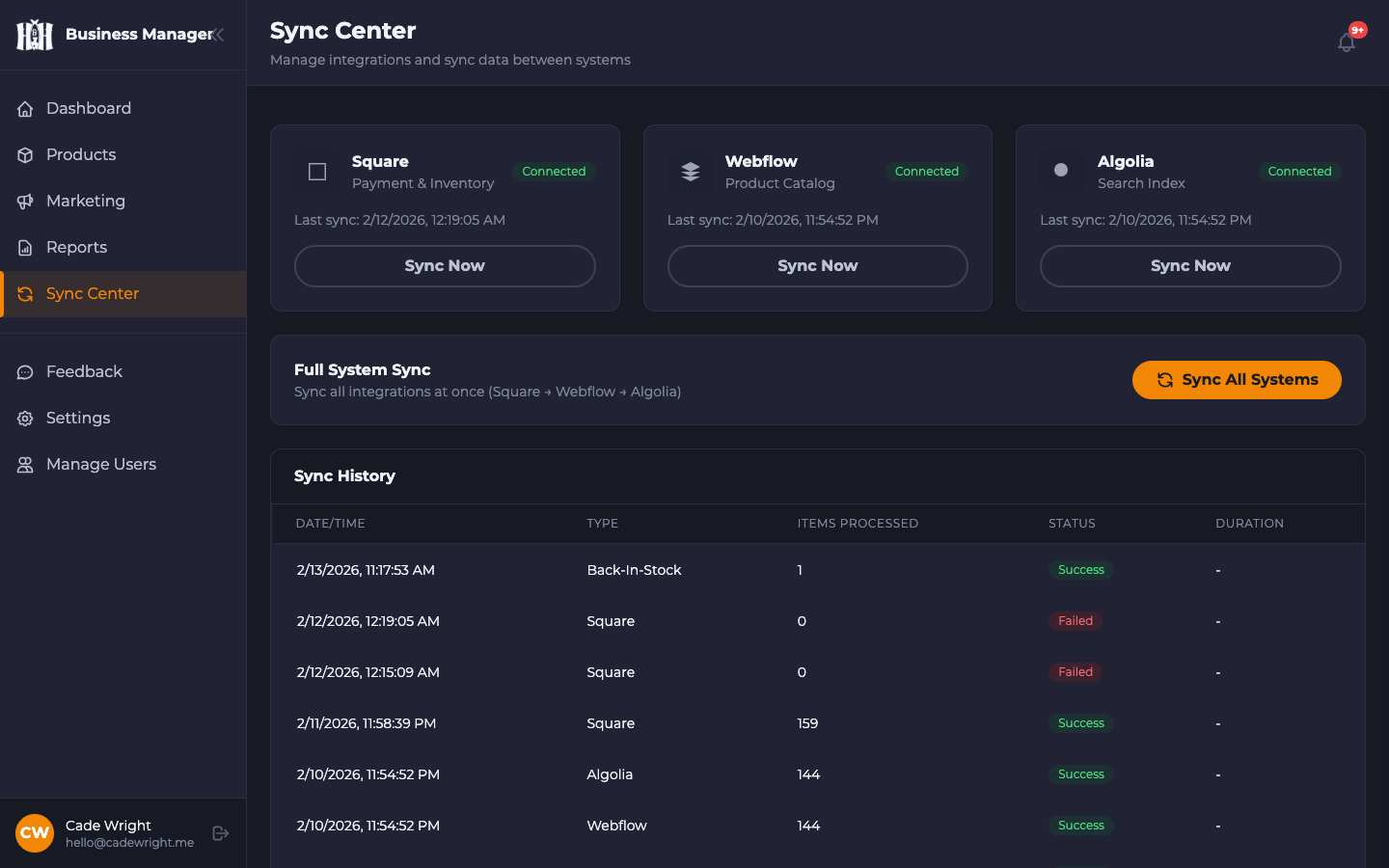
Task: Open the Dashboard menu item
Action: [x=123, y=109]
